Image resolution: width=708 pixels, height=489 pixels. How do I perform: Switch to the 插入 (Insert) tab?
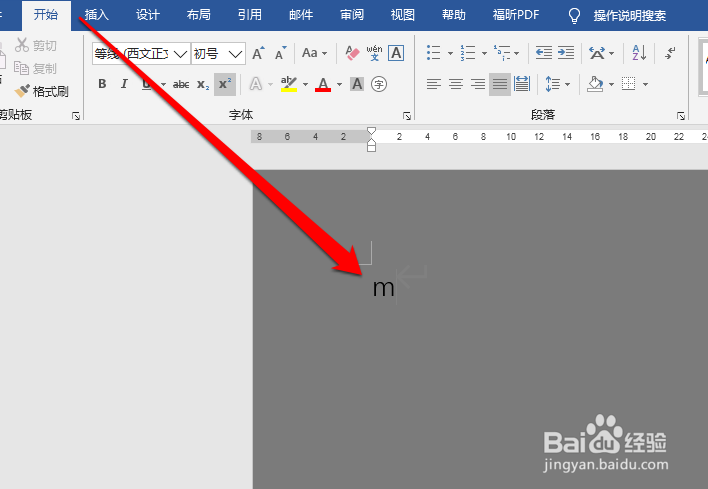click(97, 15)
